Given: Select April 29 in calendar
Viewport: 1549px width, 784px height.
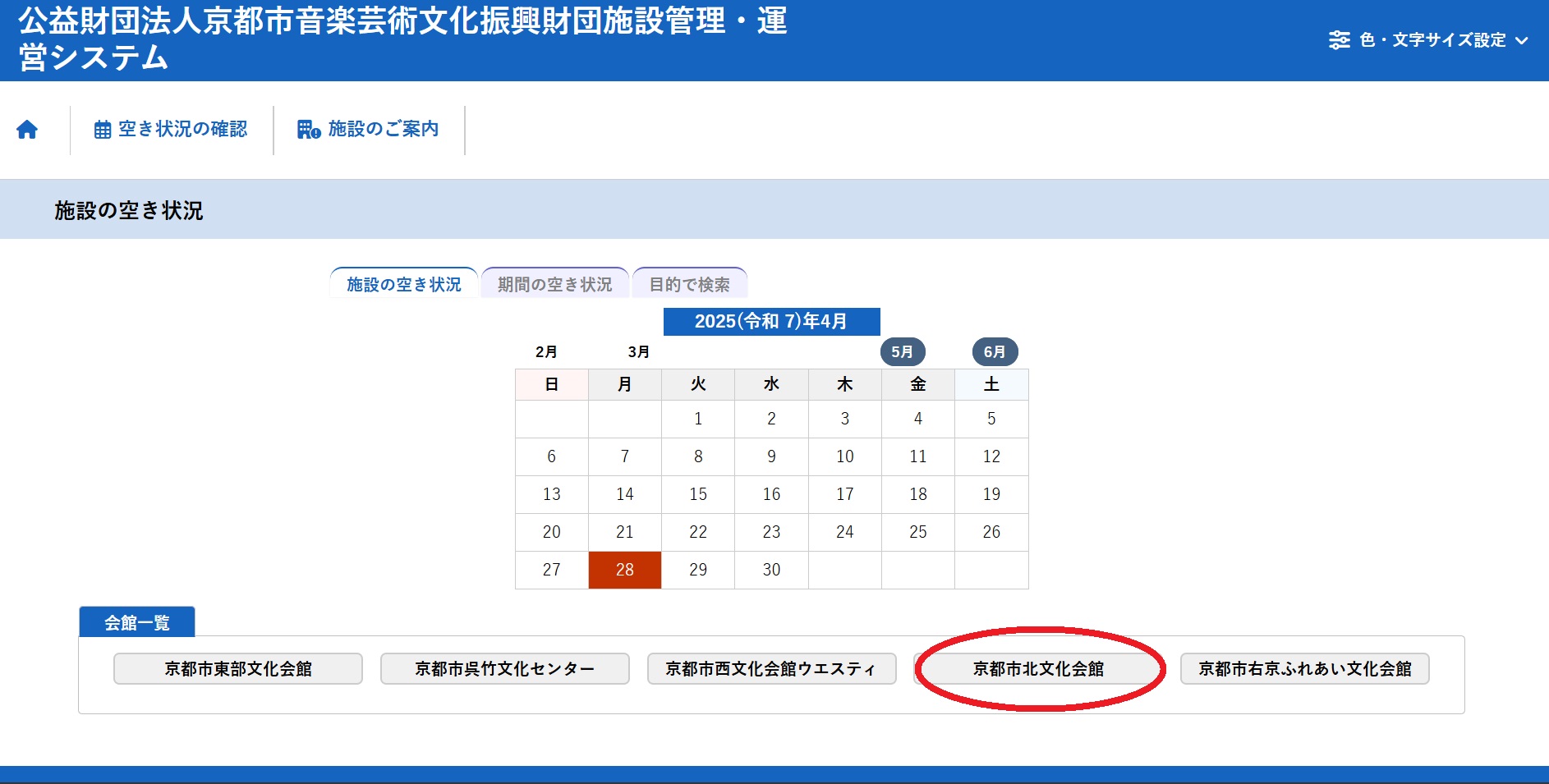Looking at the screenshot, I should pos(698,570).
